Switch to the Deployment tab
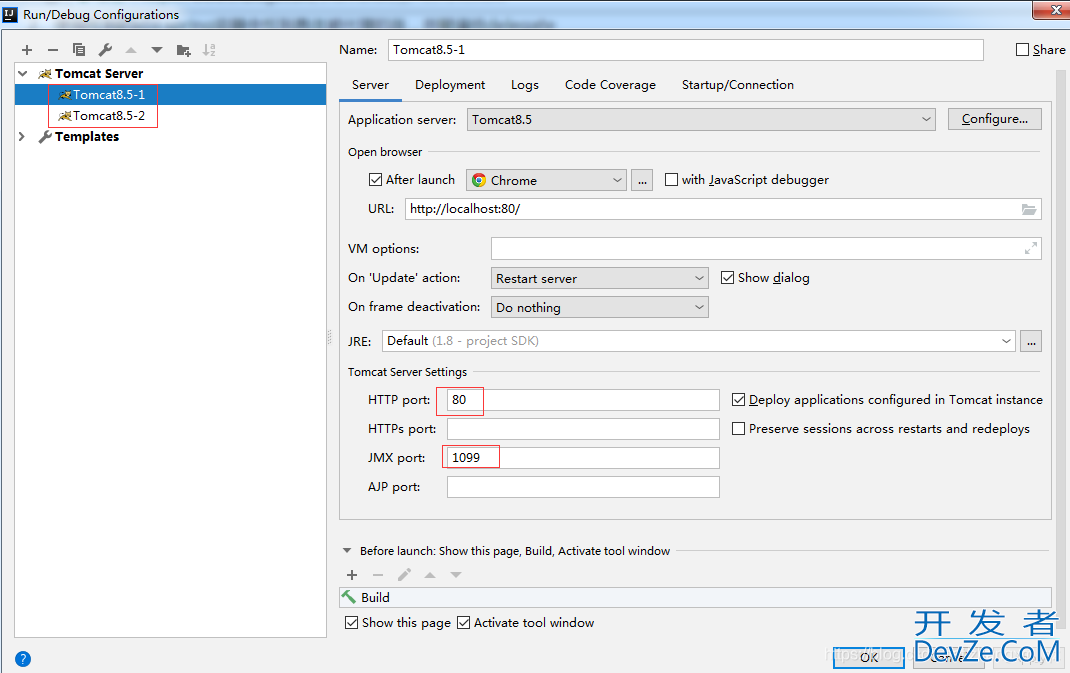The width and height of the screenshot is (1070, 673). point(450,85)
